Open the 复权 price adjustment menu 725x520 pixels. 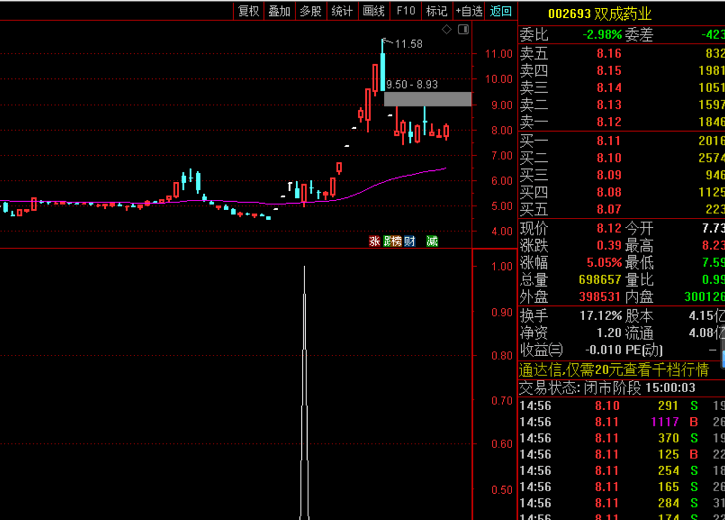click(x=248, y=11)
